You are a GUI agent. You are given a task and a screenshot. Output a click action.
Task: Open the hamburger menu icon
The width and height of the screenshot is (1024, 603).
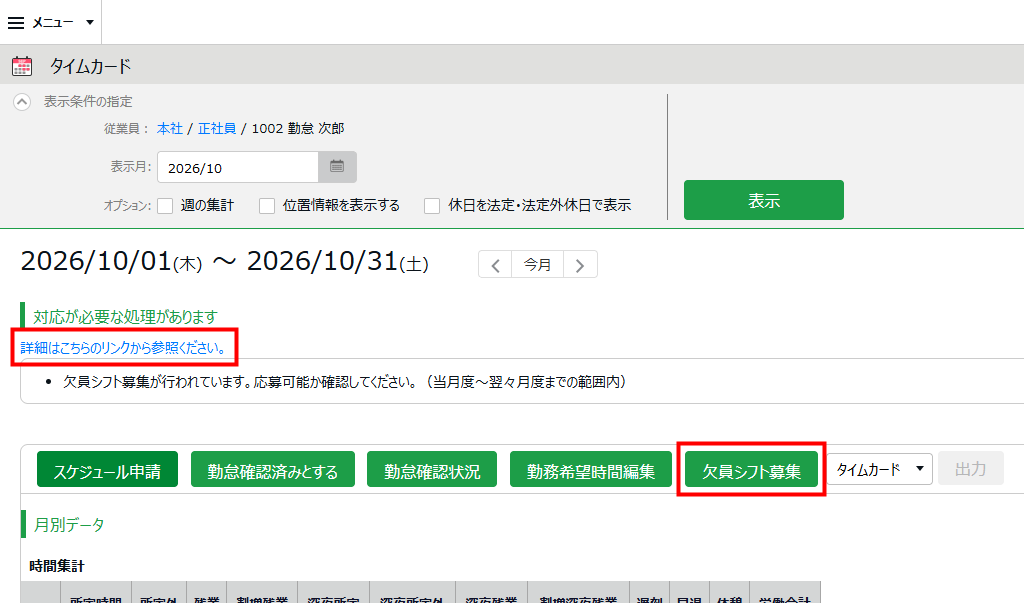16,23
